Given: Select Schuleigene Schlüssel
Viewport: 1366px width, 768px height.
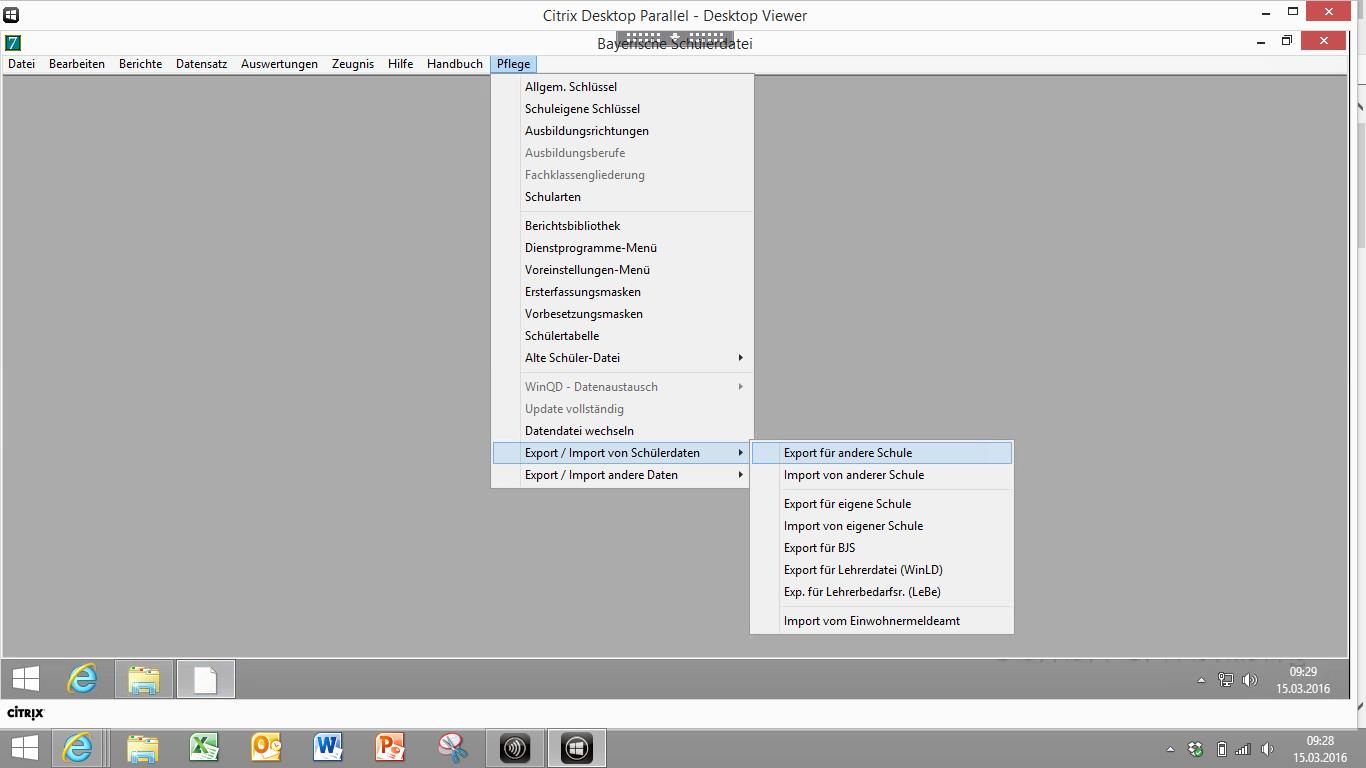Looking at the screenshot, I should (x=622, y=109).
